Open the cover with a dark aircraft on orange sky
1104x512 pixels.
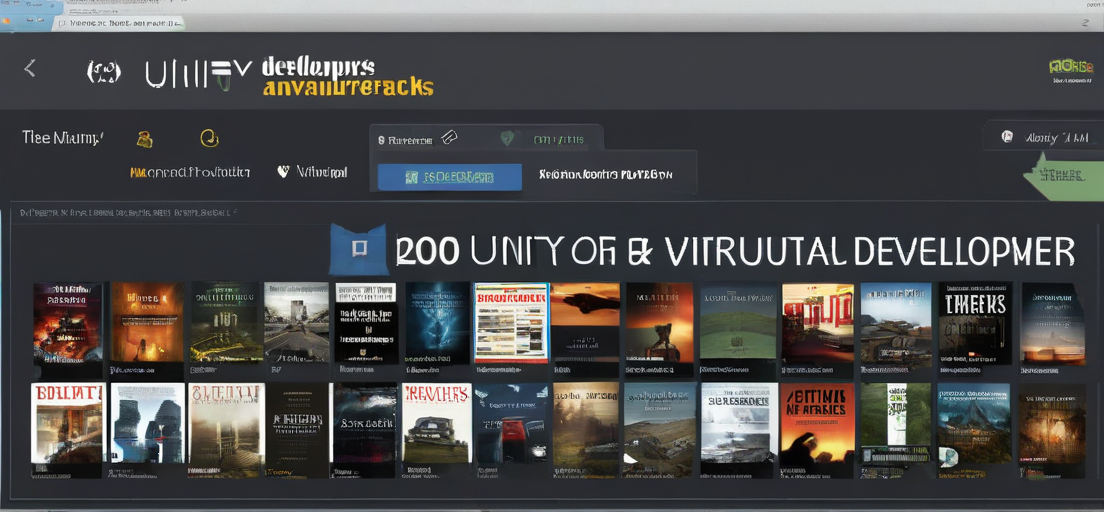click(585, 323)
